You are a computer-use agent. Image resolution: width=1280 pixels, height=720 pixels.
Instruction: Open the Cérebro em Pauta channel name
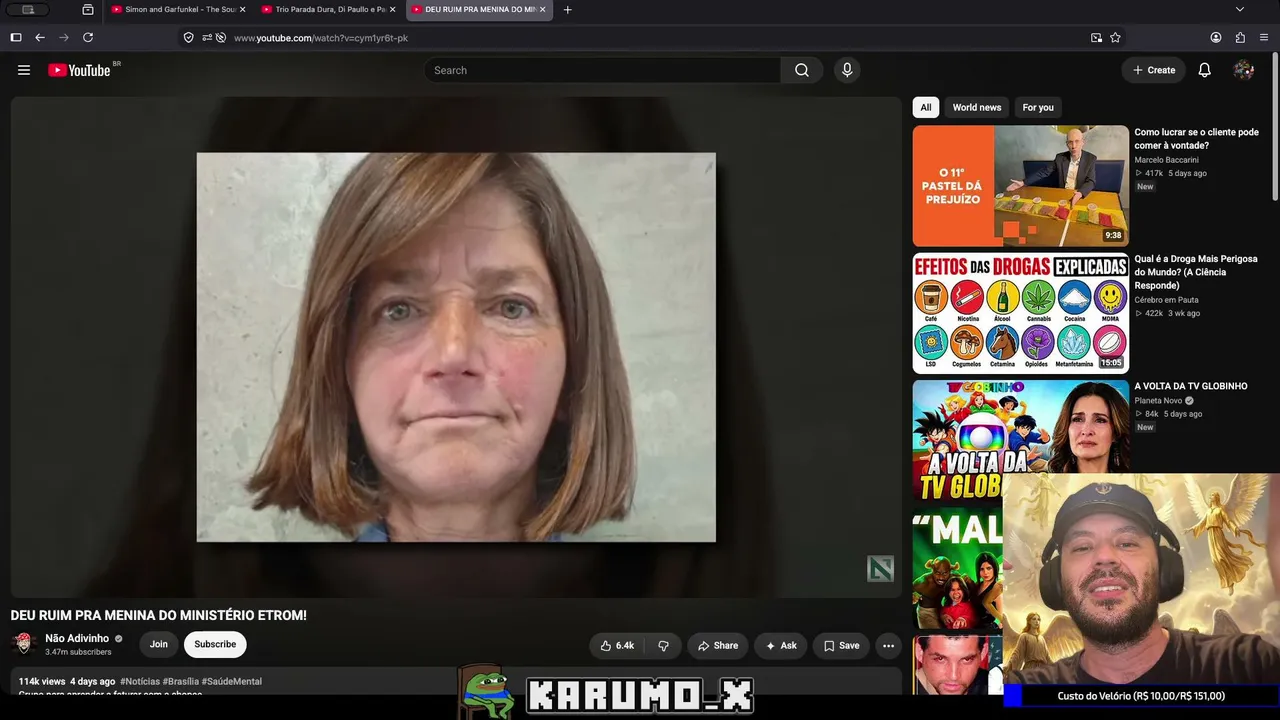(x=1166, y=300)
